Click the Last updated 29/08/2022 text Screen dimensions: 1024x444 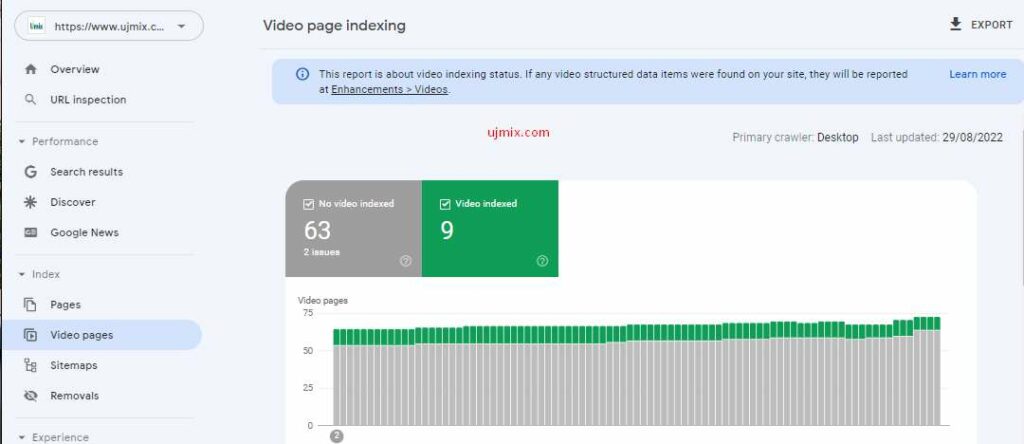point(937,137)
